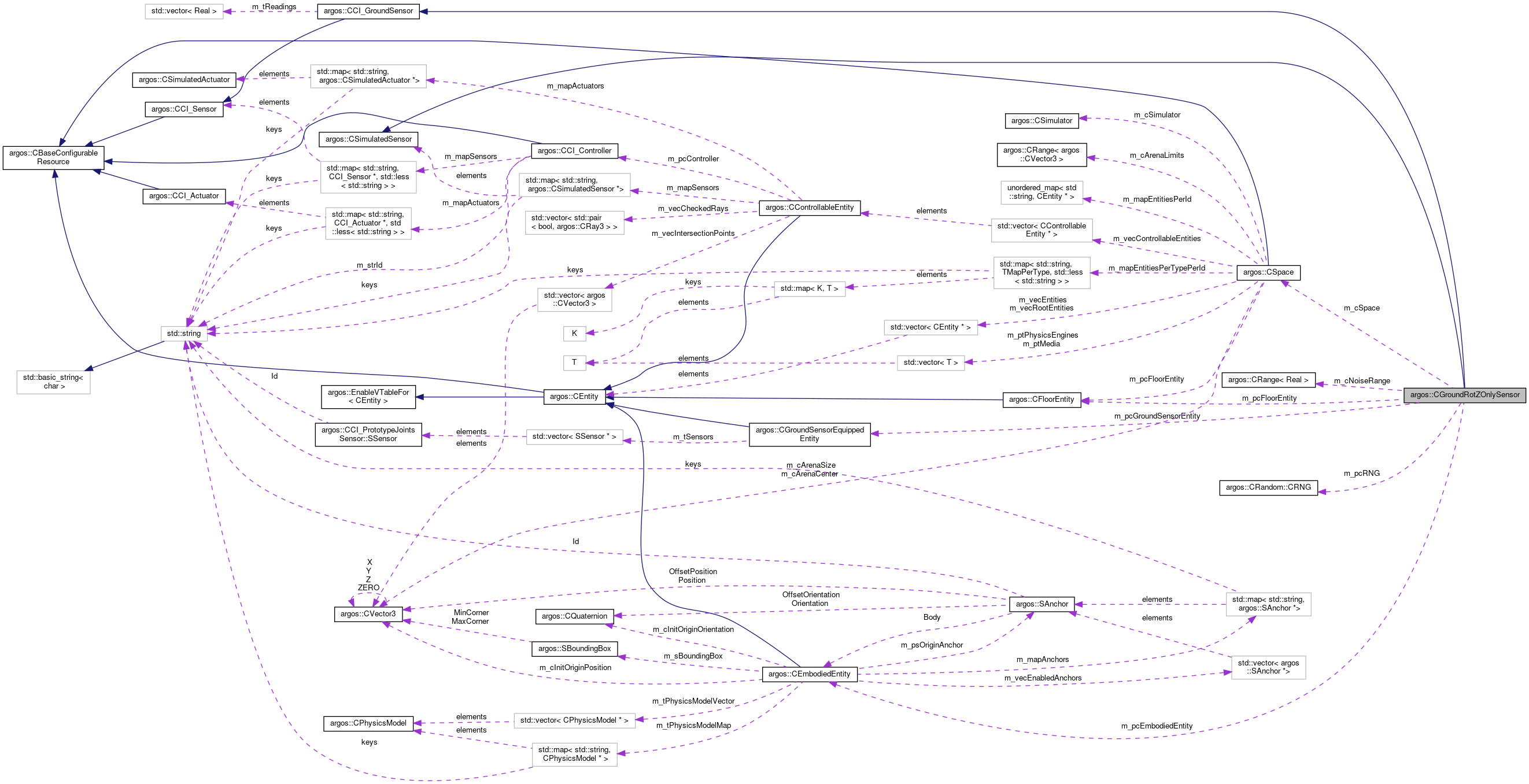Open the argos::CCI_Controller node

[575, 151]
